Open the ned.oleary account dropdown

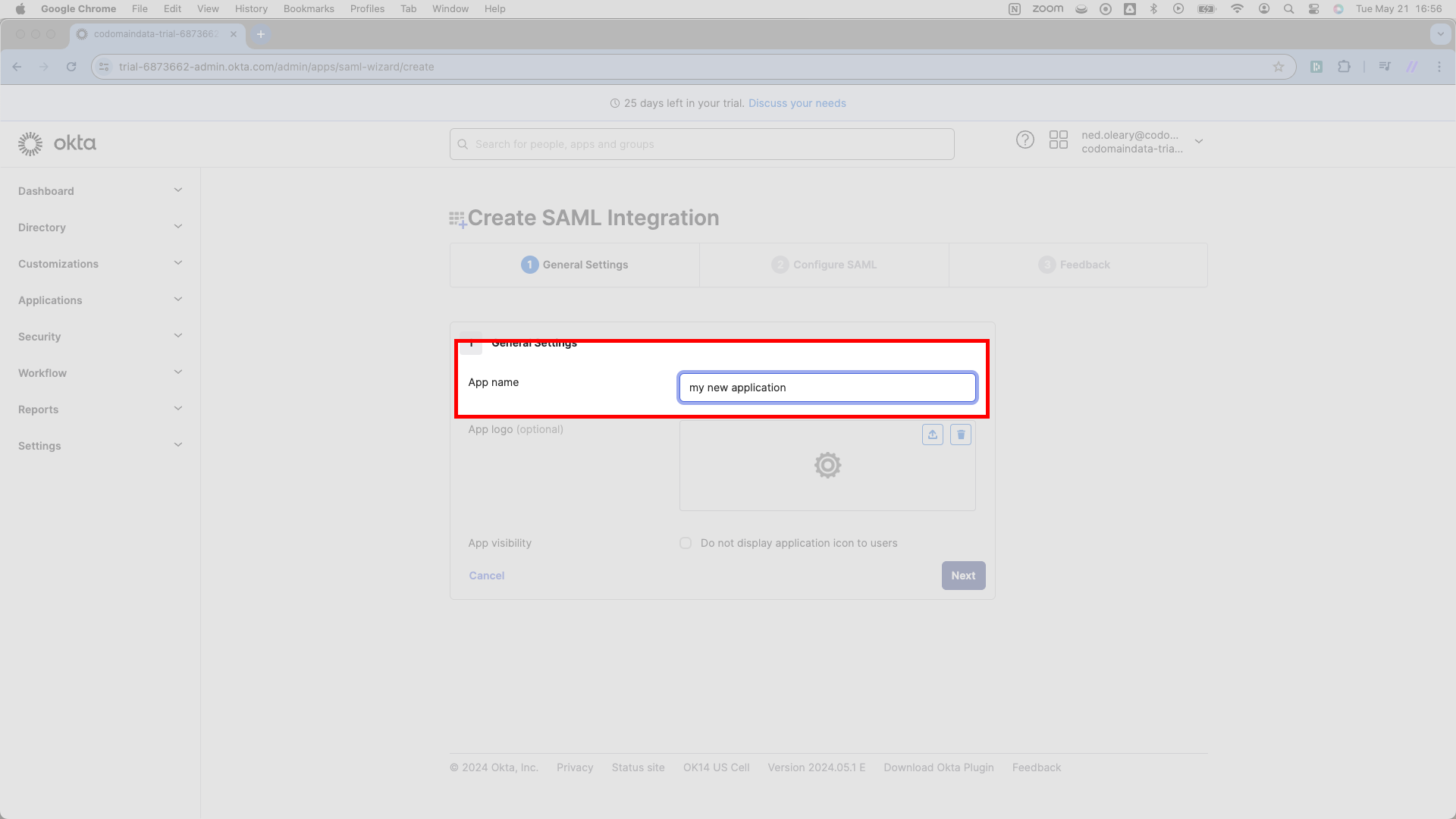click(1142, 142)
